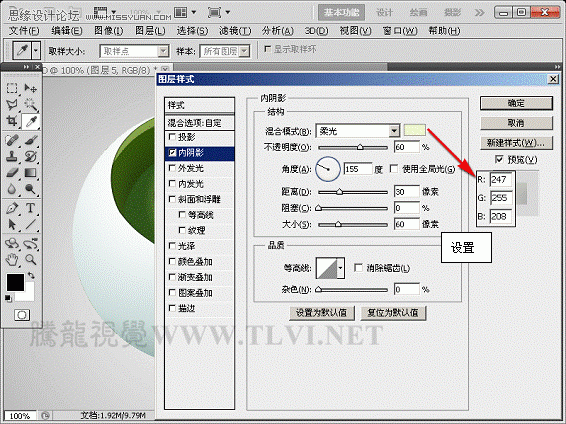
Task: Select the Polygonal Lasso tool
Action: pyautogui.click(x=12, y=105)
